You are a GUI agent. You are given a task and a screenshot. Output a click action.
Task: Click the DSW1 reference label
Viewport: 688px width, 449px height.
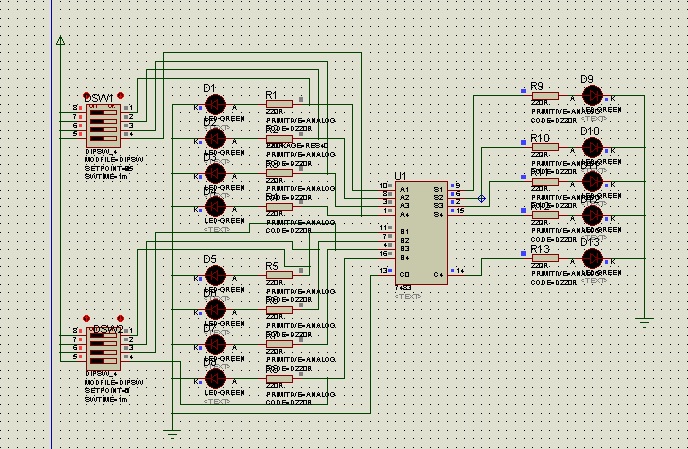click(x=99, y=98)
